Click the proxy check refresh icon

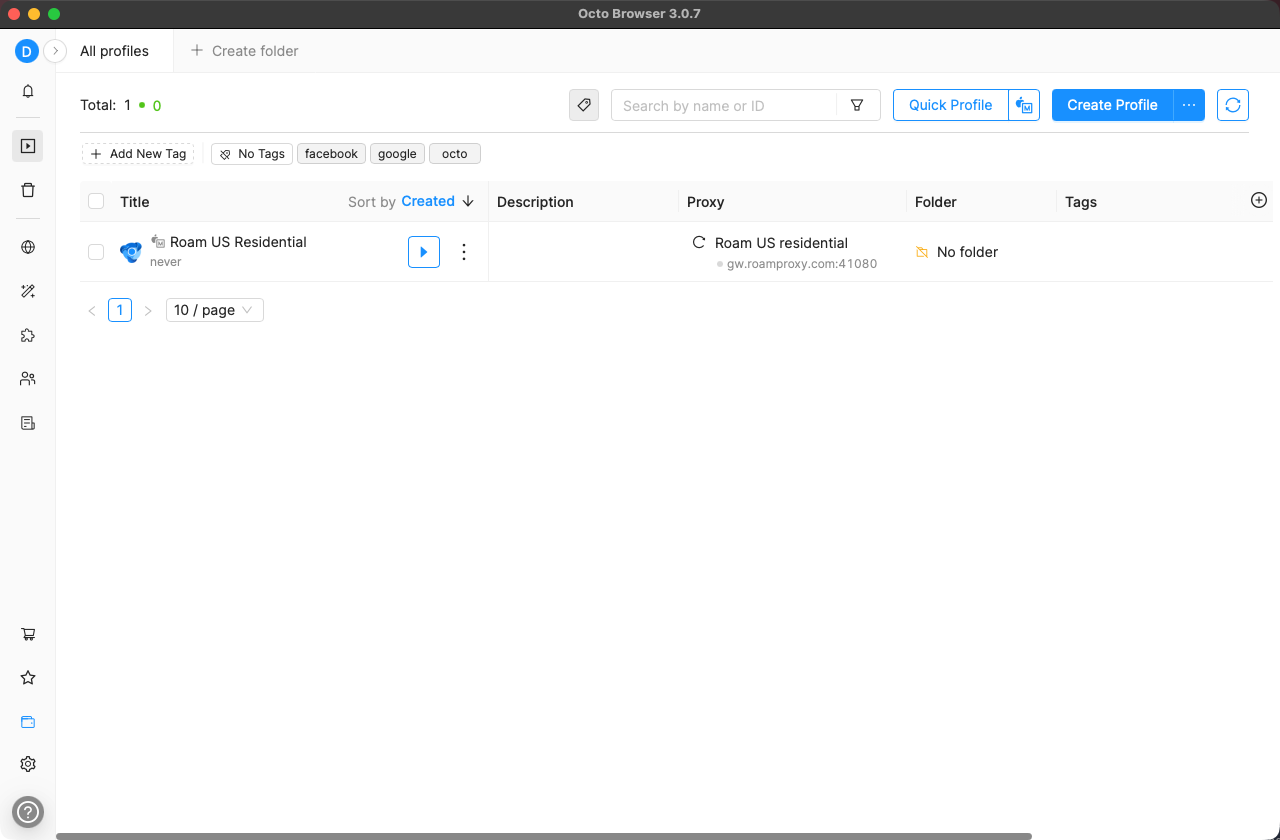click(x=699, y=242)
